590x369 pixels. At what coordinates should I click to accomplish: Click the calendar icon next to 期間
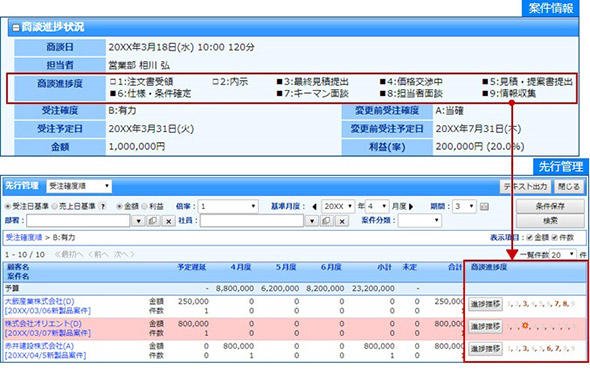coord(484,207)
